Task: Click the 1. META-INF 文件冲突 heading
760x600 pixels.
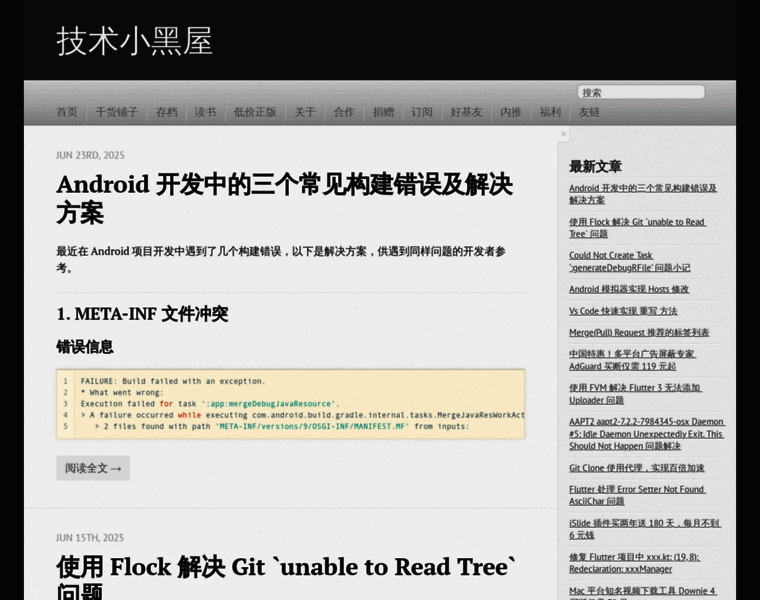Action: [142, 314]
